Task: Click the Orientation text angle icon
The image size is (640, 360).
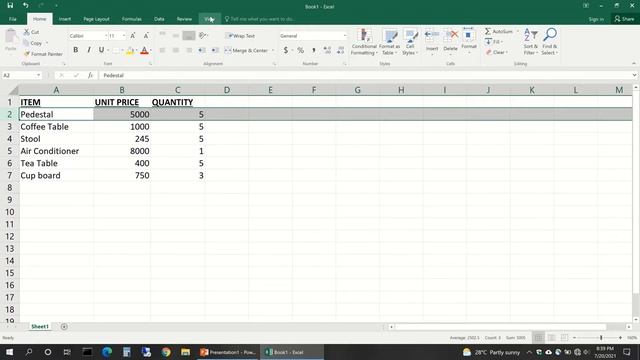Action: point(202,36)
